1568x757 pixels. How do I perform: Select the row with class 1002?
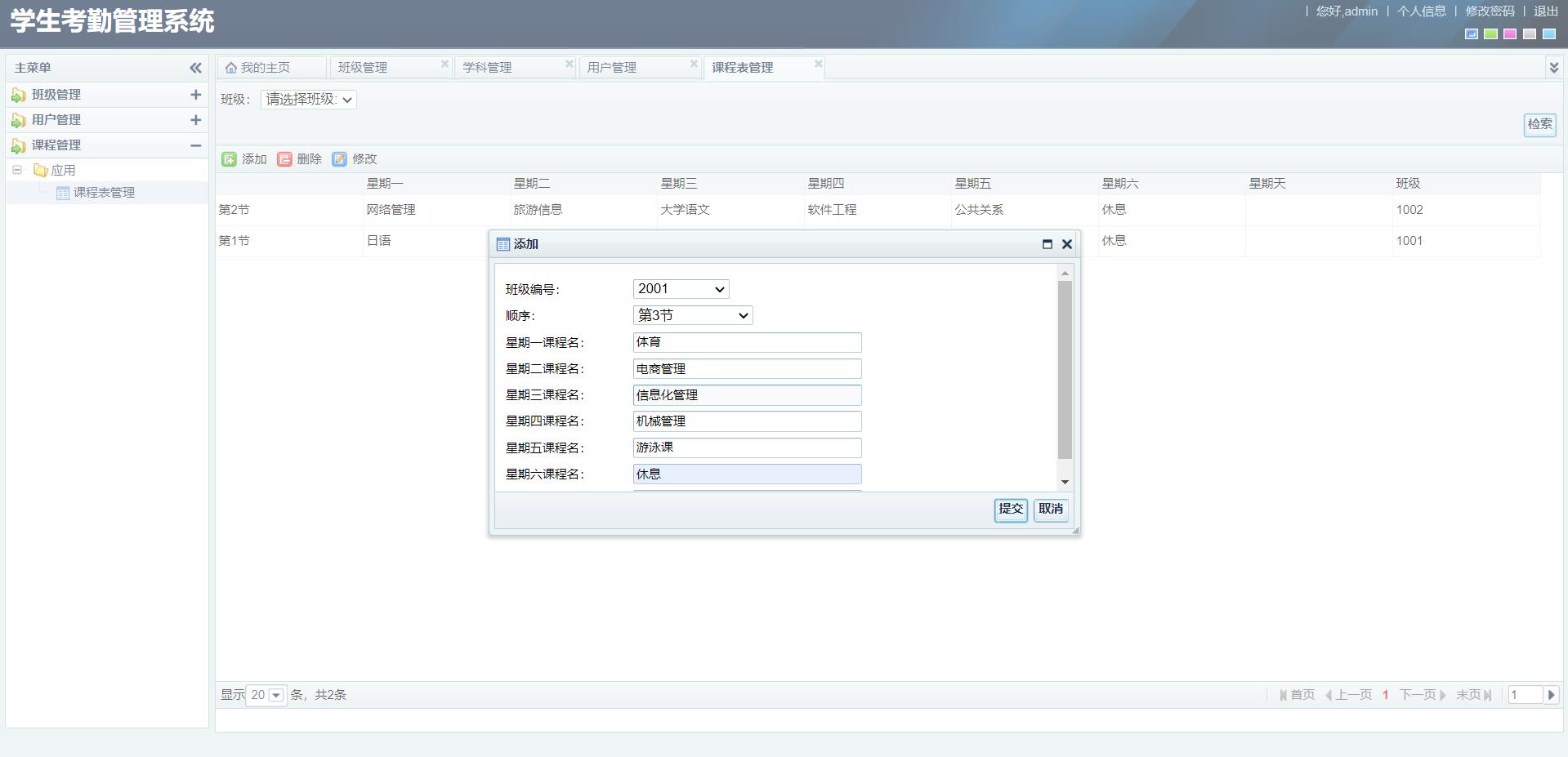pos(878,210)
